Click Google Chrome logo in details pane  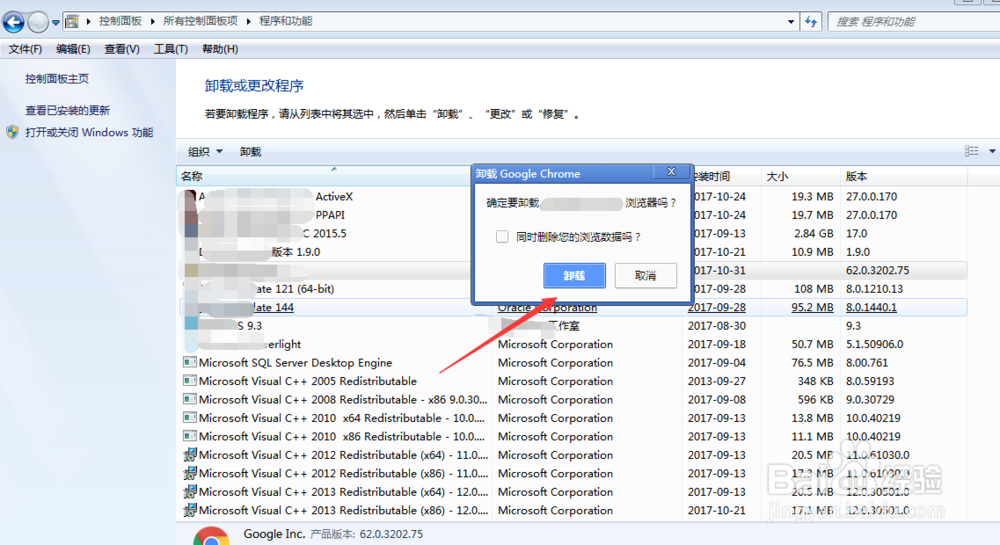pyautogui.click(x=211, y=535)
